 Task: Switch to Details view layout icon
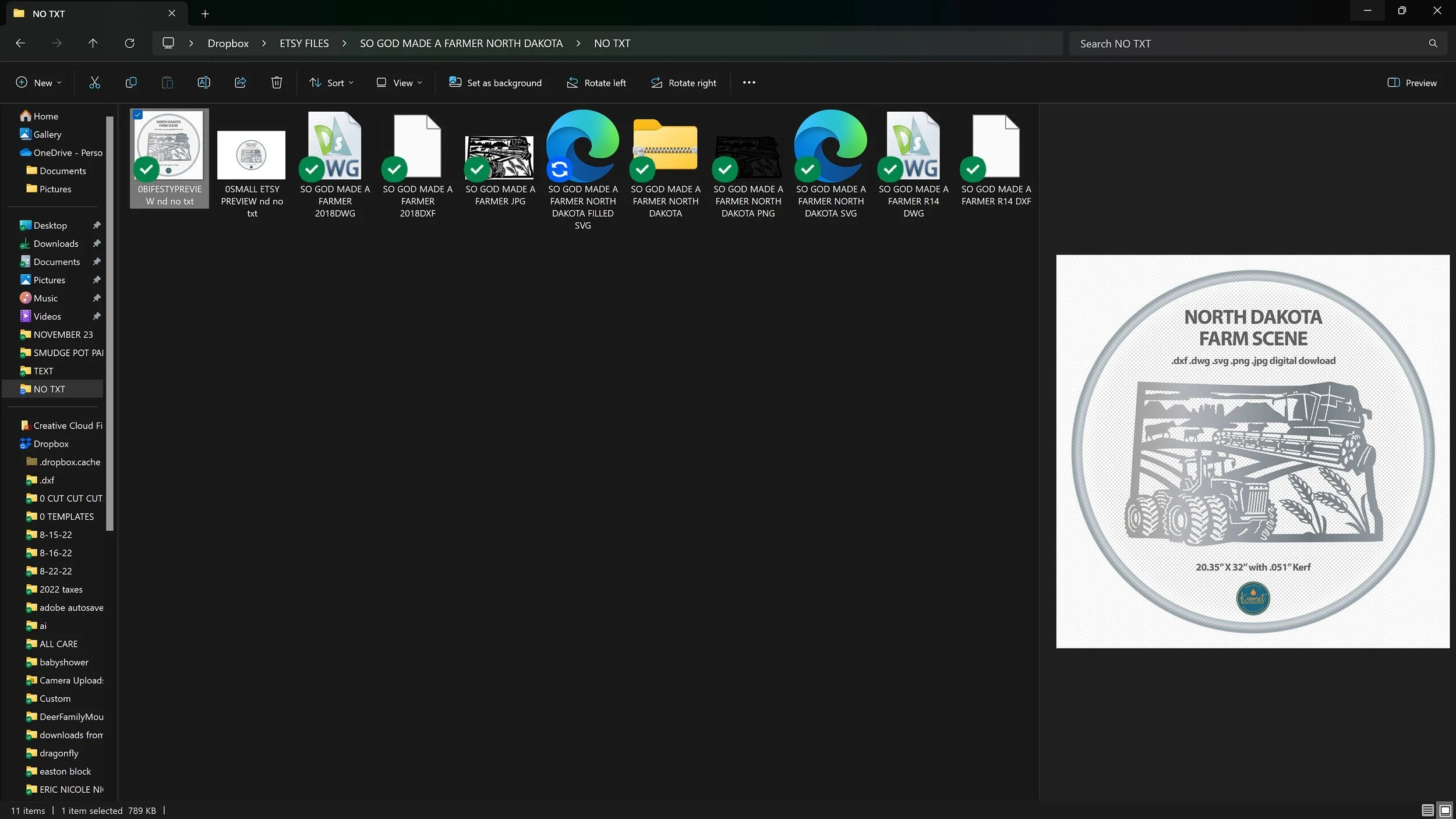coord(1427,810)
